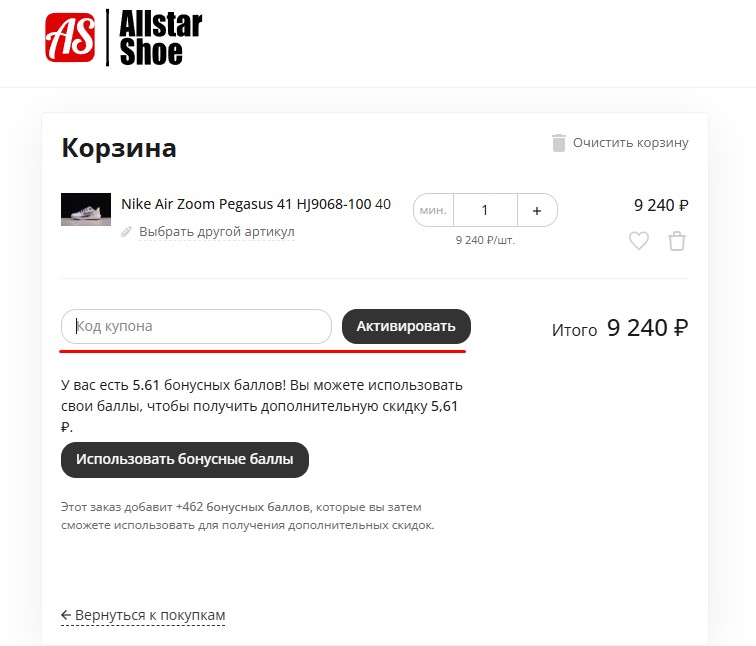Viewport: 756px width, 646px height.
Task: Follow the Вернуться к покупкам link
Action: 150,615
